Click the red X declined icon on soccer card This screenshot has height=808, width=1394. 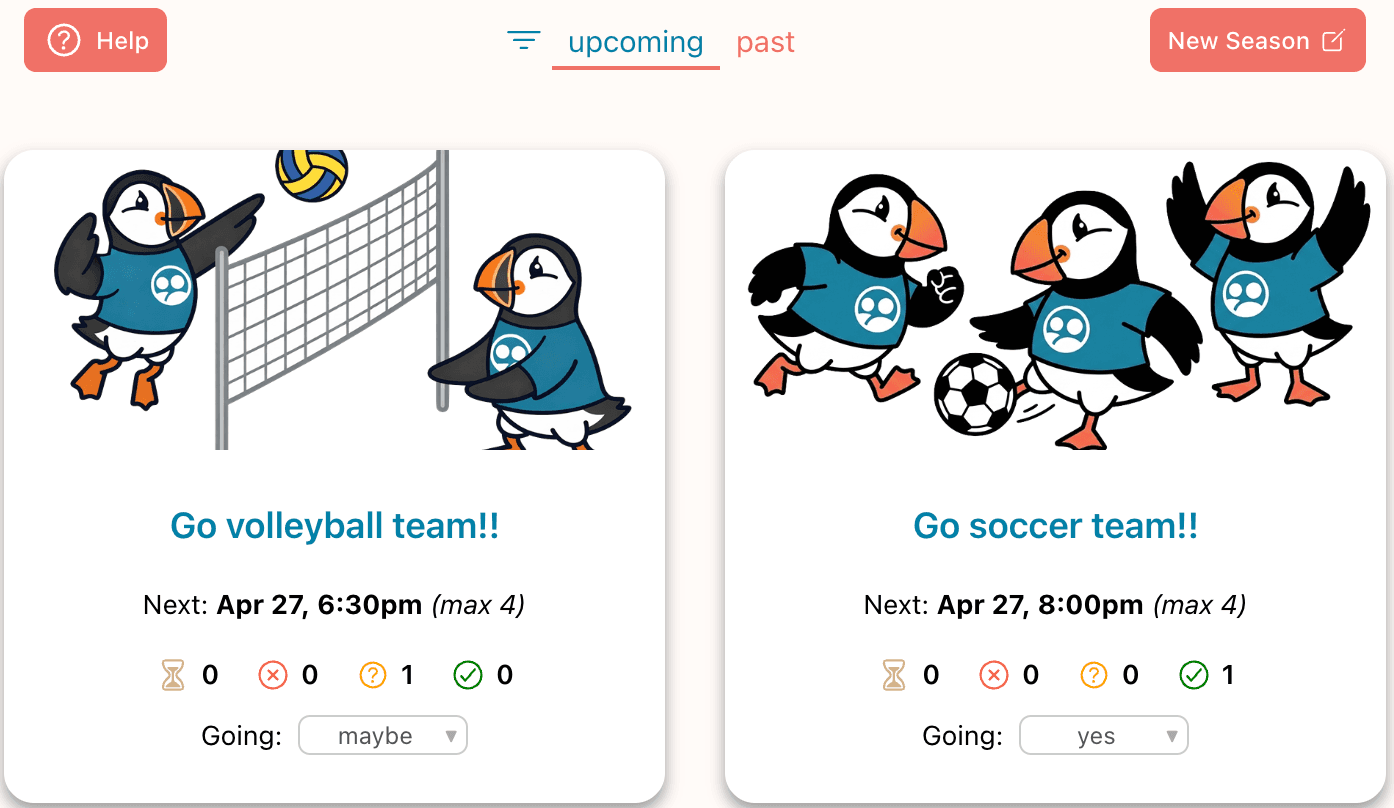coord(994,675)
